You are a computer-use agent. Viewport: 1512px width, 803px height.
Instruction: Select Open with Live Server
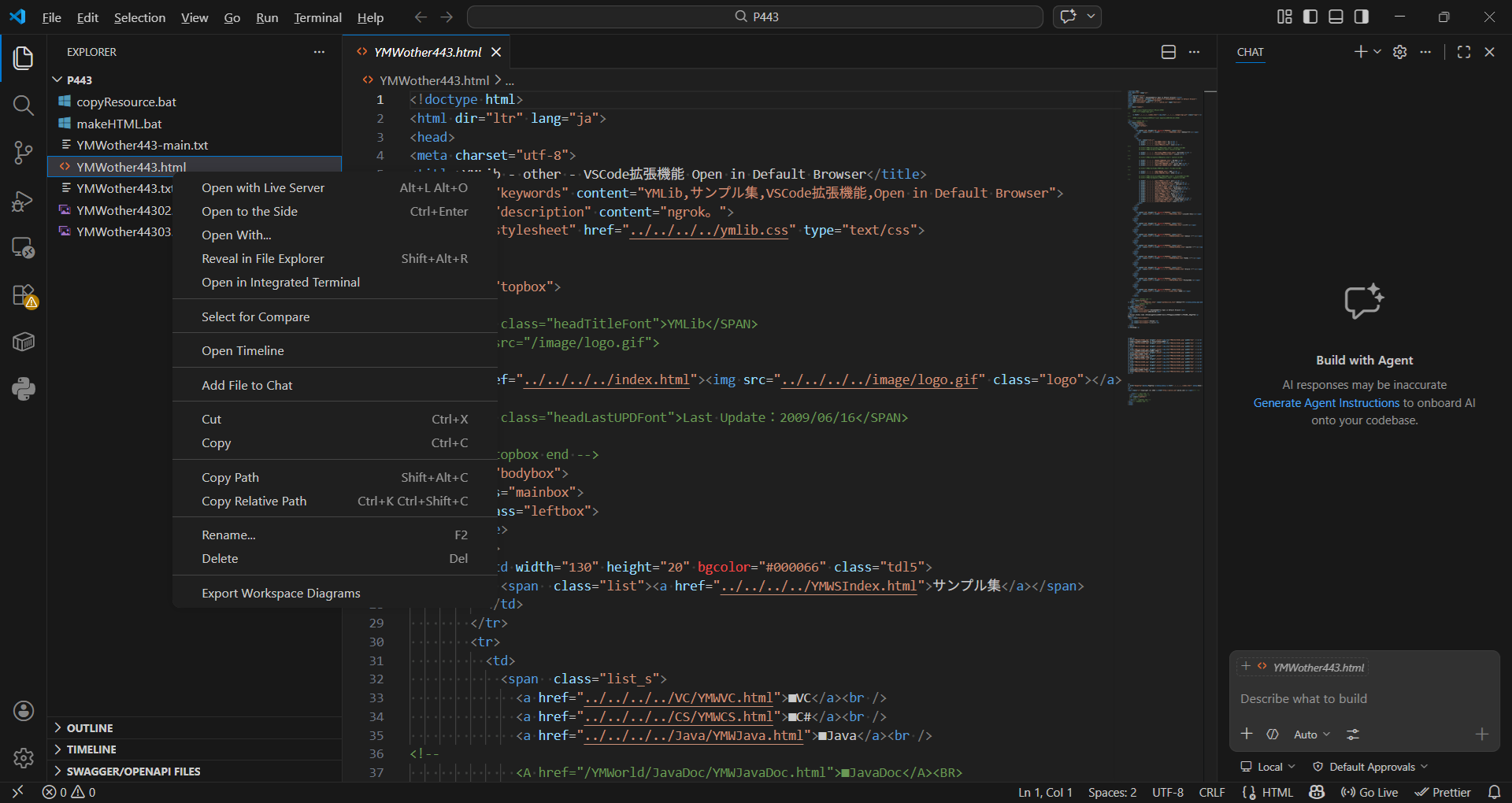pyautogui.click(x=263, y=187)
